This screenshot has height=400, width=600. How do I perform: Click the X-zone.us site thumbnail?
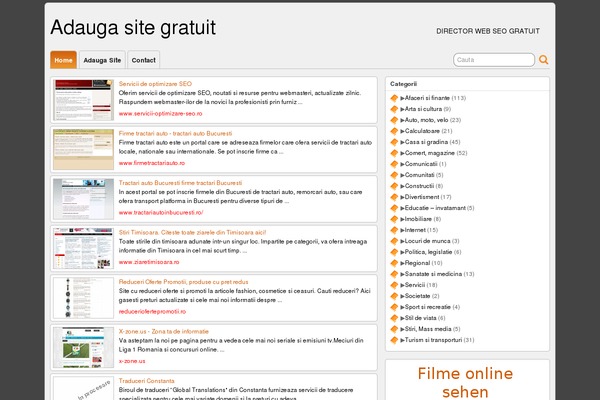coord(83,347)
